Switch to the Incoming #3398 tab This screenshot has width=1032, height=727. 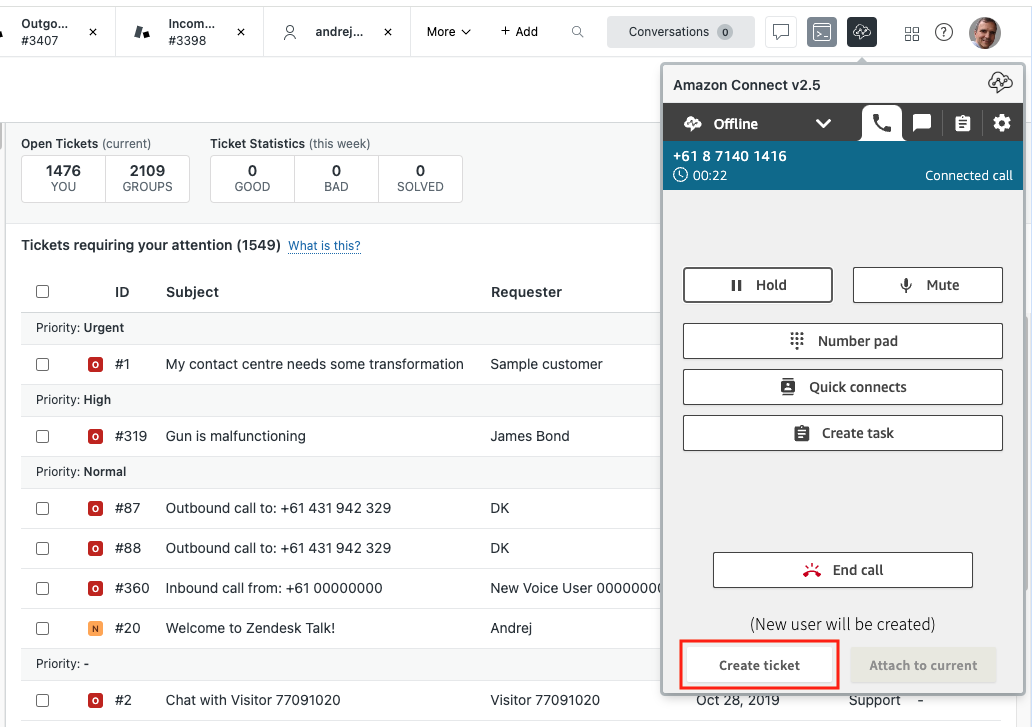tap(188, 32)
